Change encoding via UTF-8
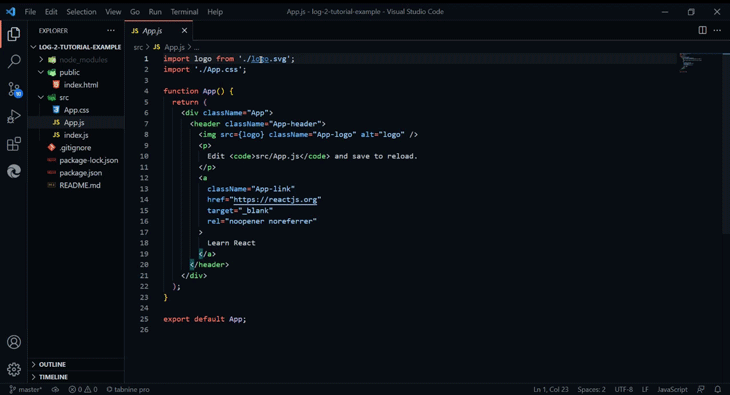The image size is (730, 395). tap(623, 389)
